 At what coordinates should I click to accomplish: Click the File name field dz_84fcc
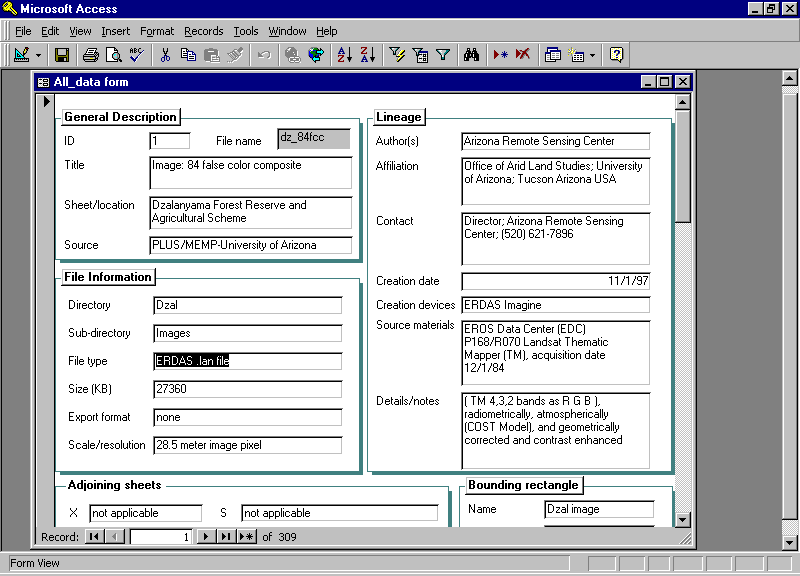point(314,138)
